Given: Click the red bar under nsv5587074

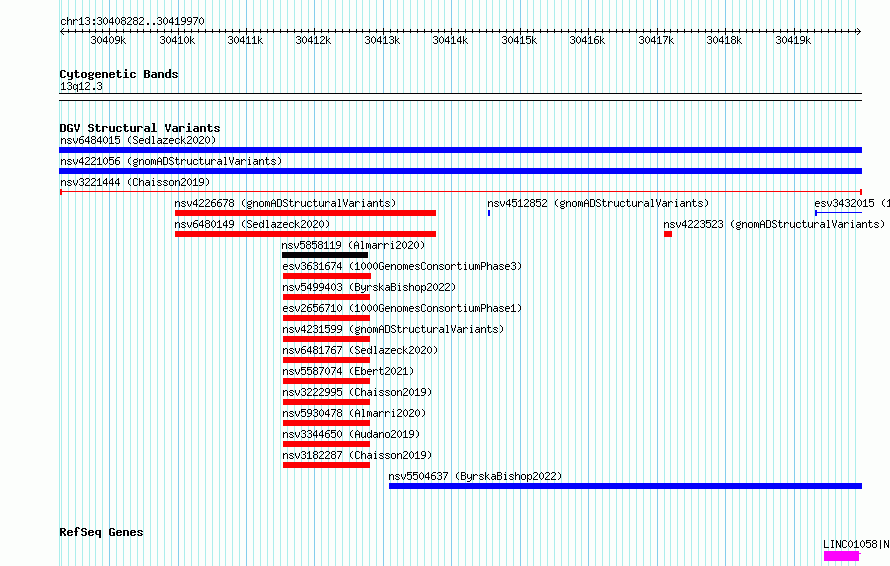Looking at the screenshot, I should coord(326,381).
